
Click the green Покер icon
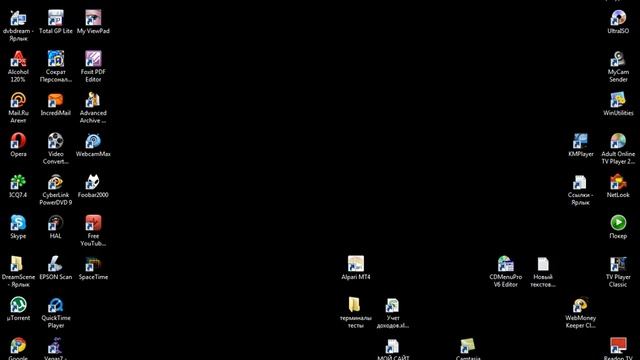pyautogui.click(x=618, y=223)
